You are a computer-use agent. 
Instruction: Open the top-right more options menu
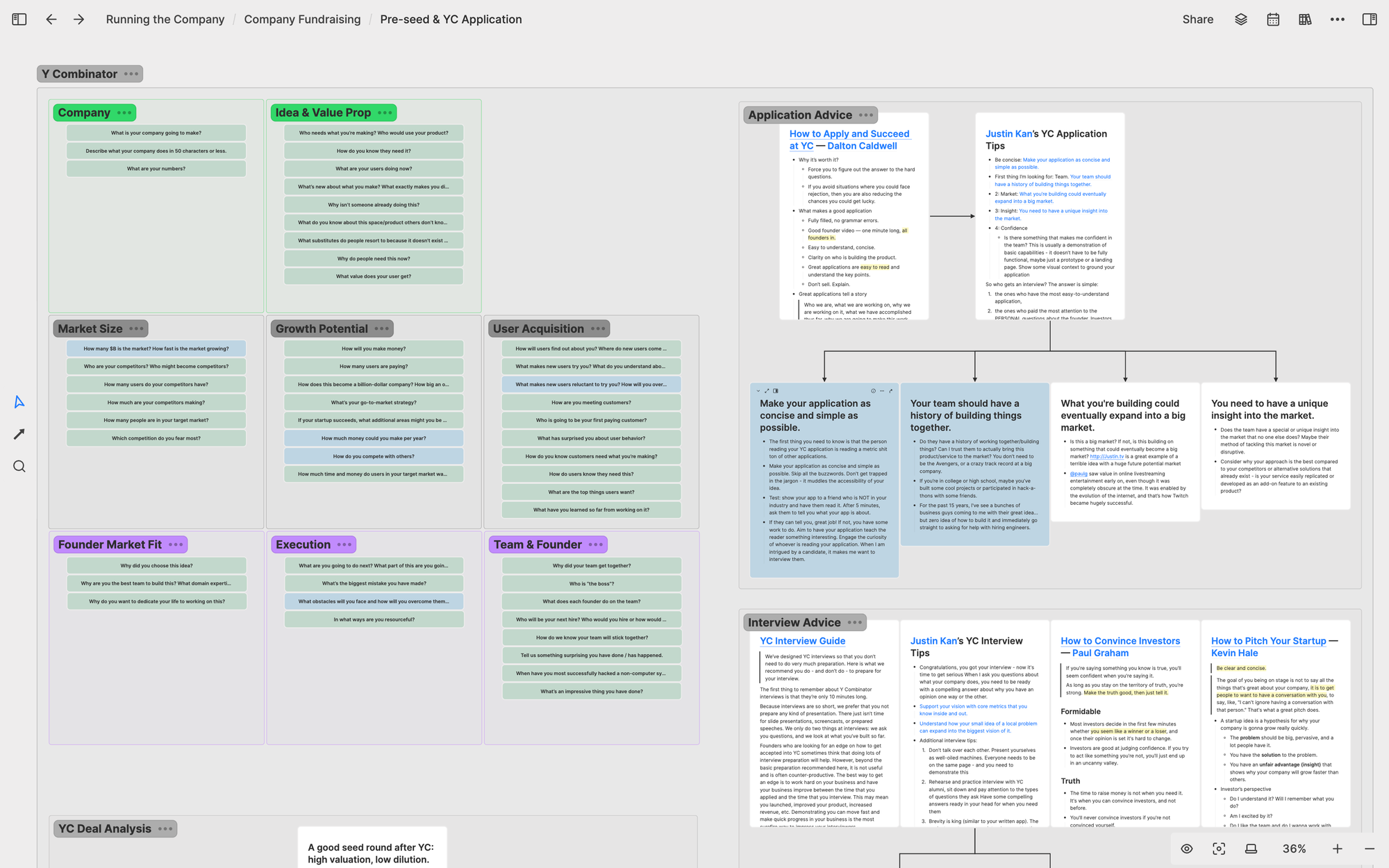tap(1337, 19)
